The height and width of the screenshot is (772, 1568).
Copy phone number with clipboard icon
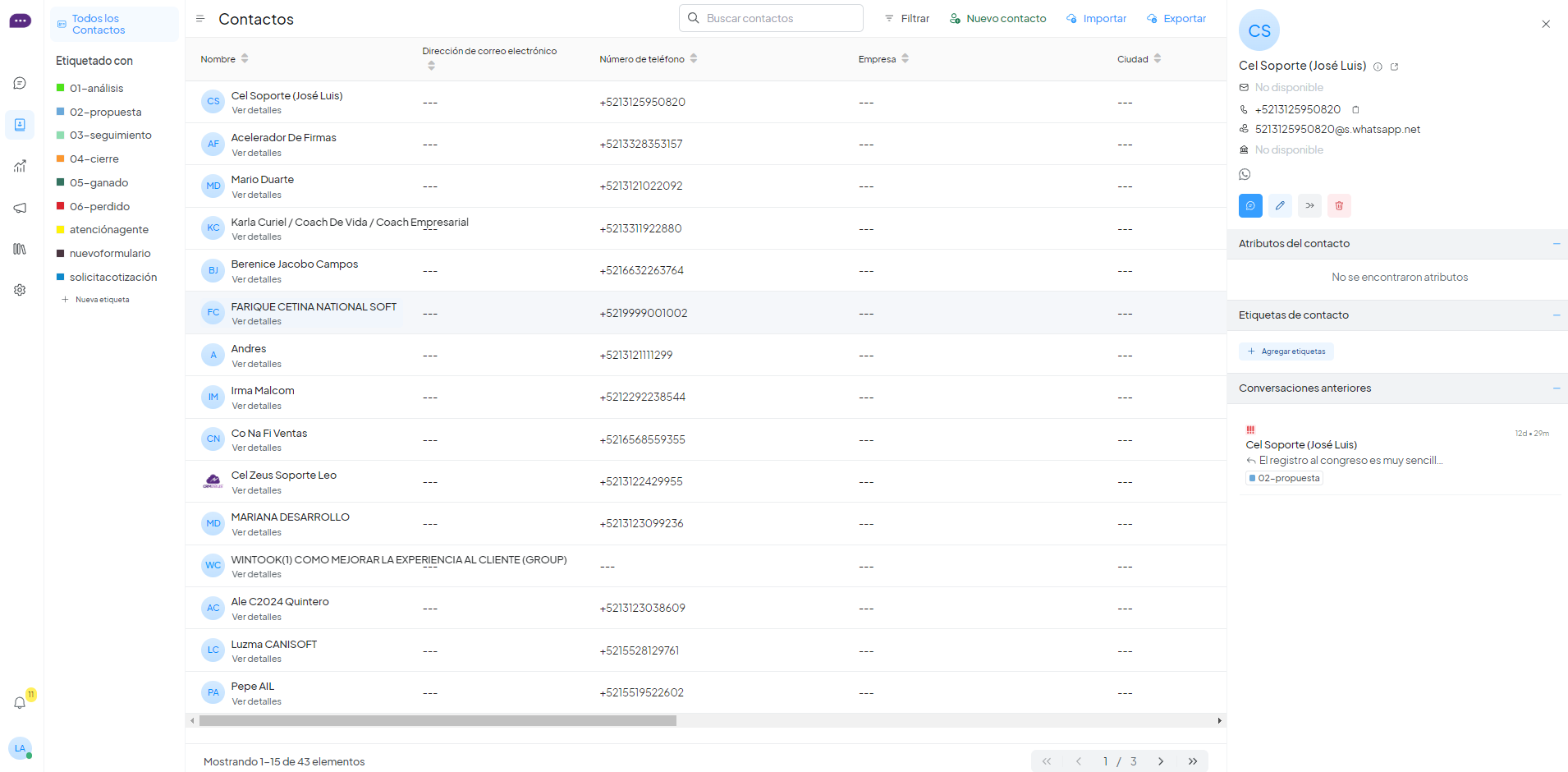[1355, 109]
